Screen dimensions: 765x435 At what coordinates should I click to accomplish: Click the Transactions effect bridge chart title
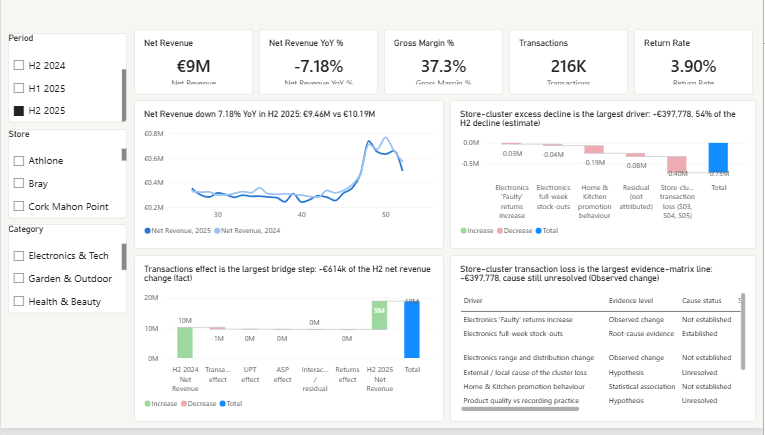(x=287, y=273)
